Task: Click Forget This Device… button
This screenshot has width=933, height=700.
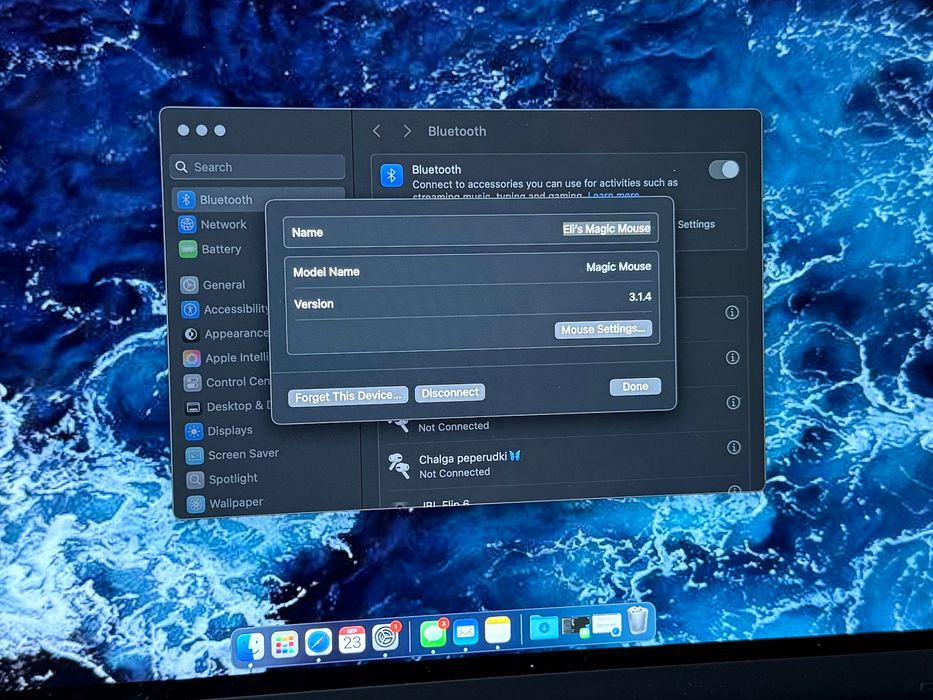Action: (348, 396)
